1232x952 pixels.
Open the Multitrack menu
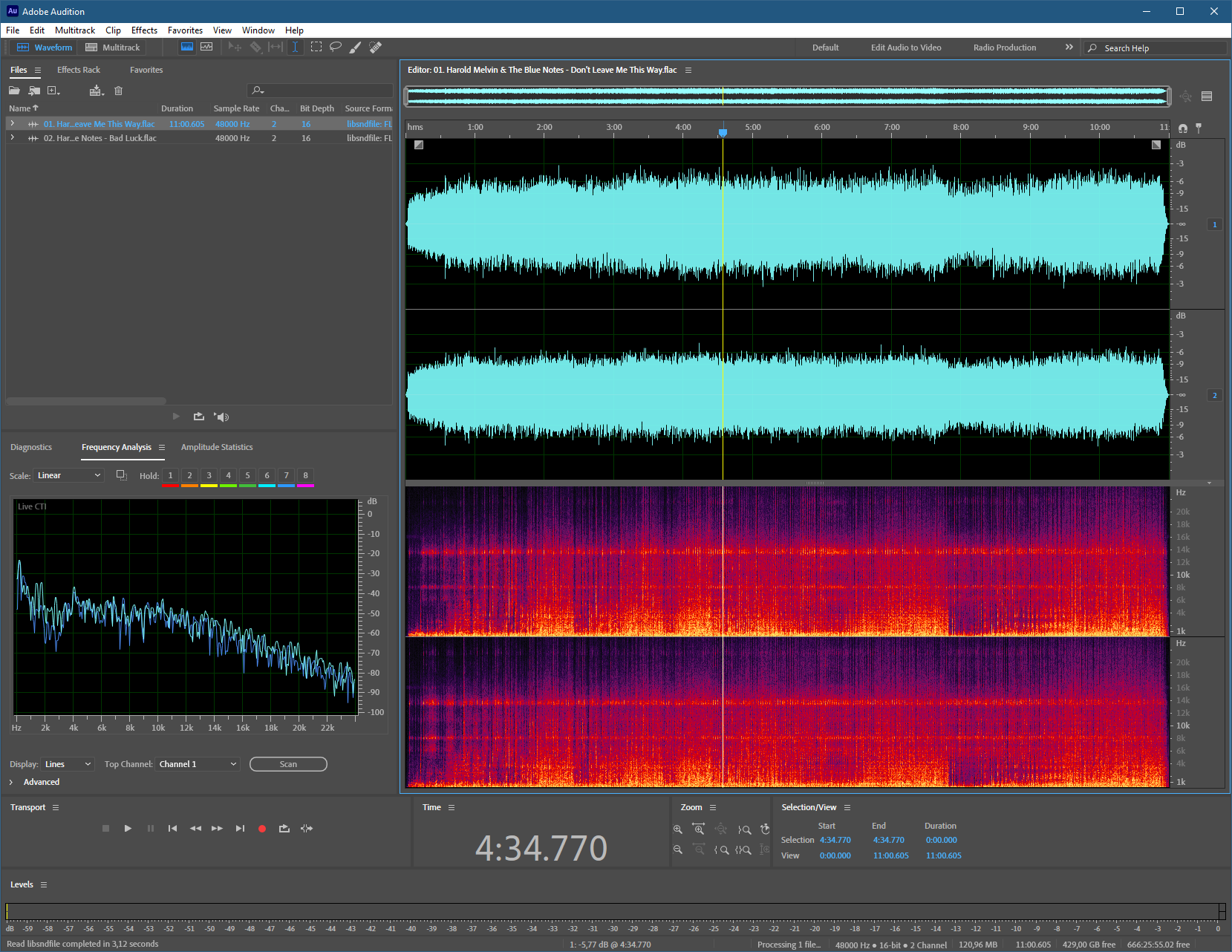(75, 30)
